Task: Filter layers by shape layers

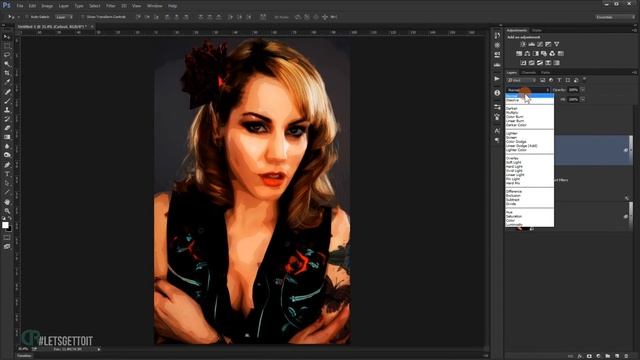Action: pyautogui.click(x=568, y=80)
